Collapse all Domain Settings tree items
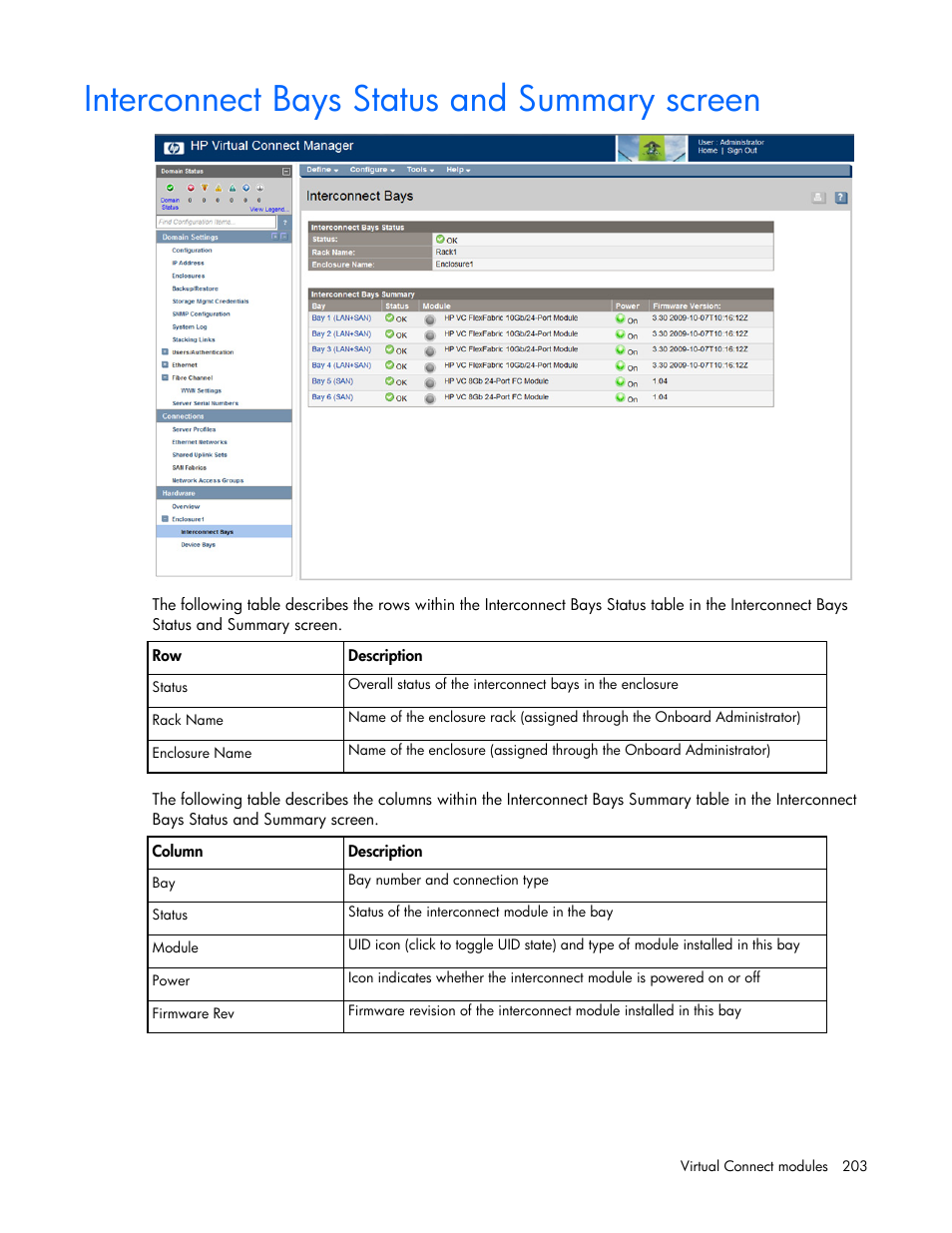Viewport: 952px width, 1233px height. click(284, 237)
